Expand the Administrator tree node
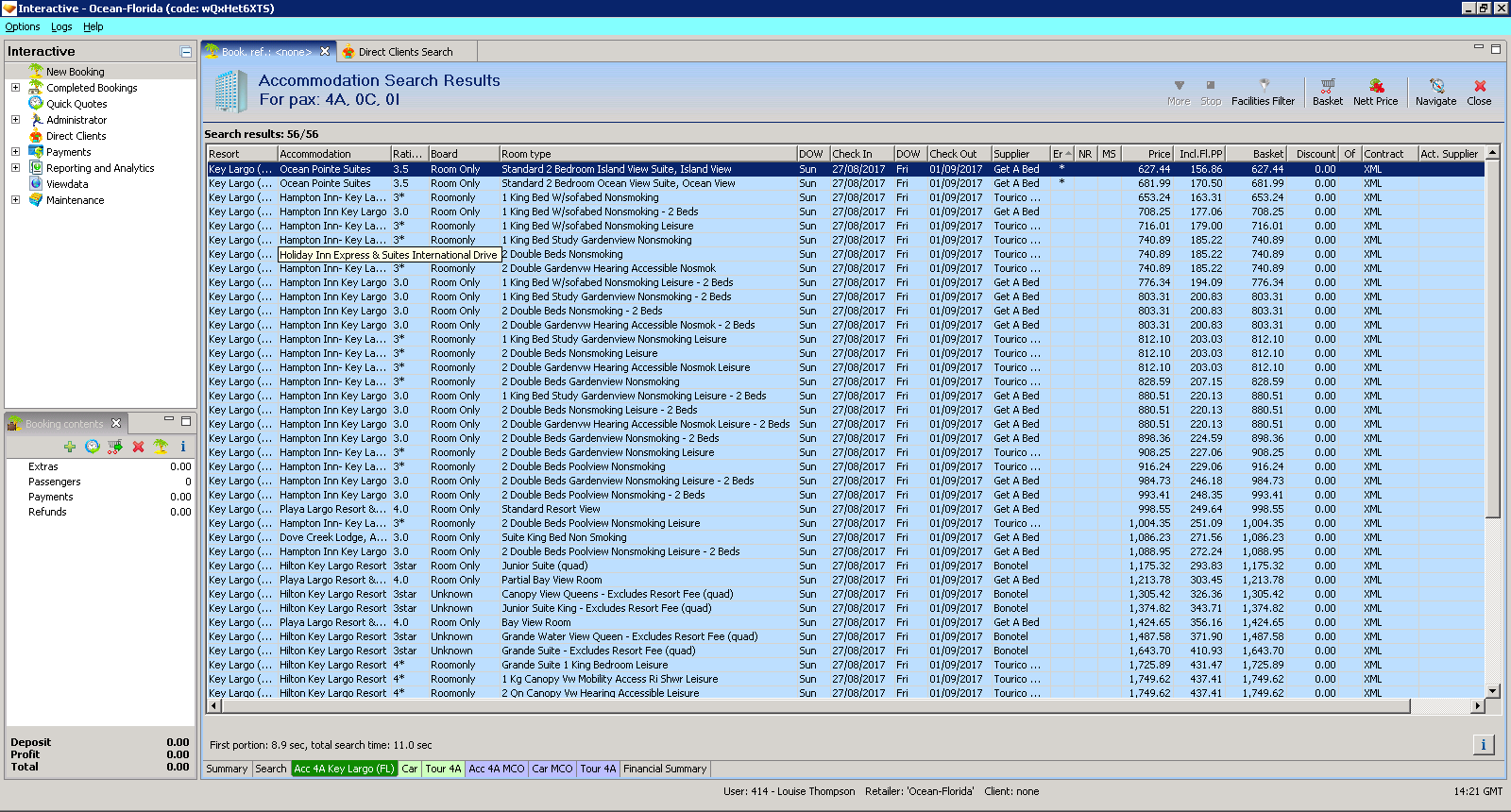 click(x=15, y=120)
